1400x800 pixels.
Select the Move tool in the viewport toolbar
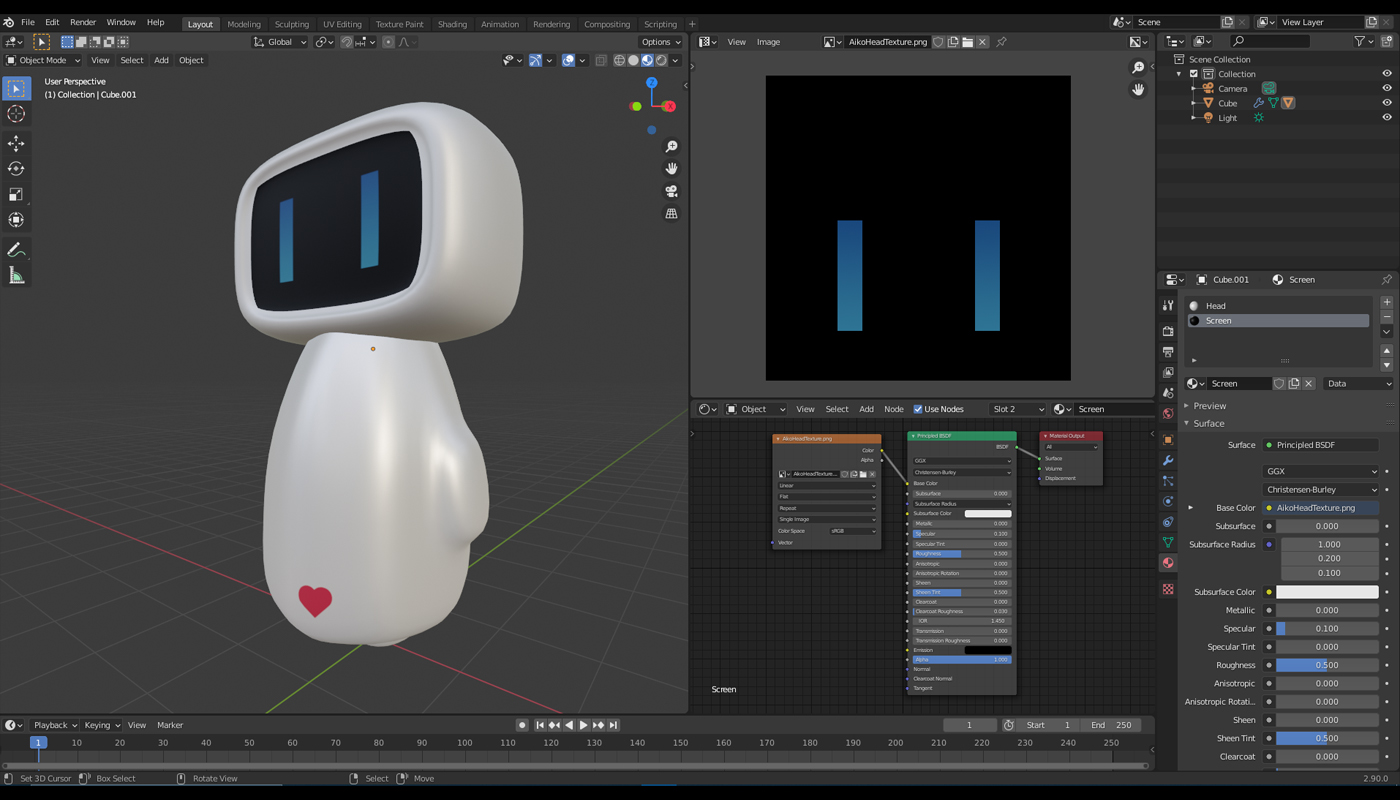(16, 143)
